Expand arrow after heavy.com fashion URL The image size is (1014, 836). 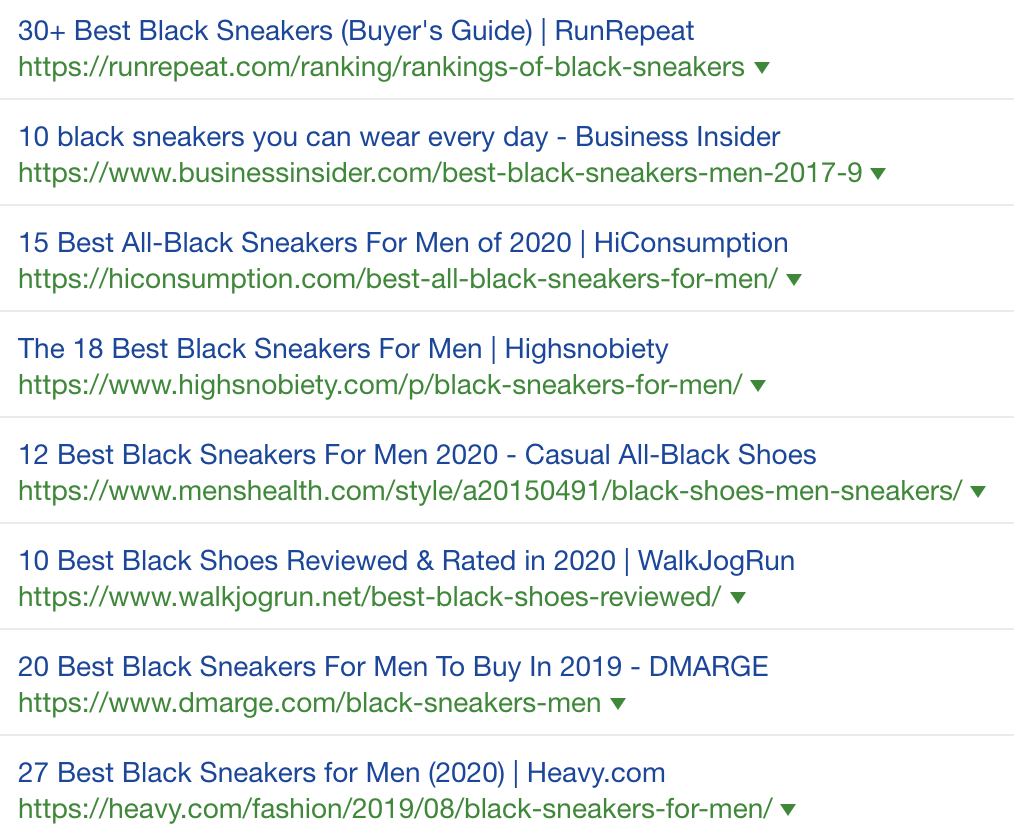(788, 809)
